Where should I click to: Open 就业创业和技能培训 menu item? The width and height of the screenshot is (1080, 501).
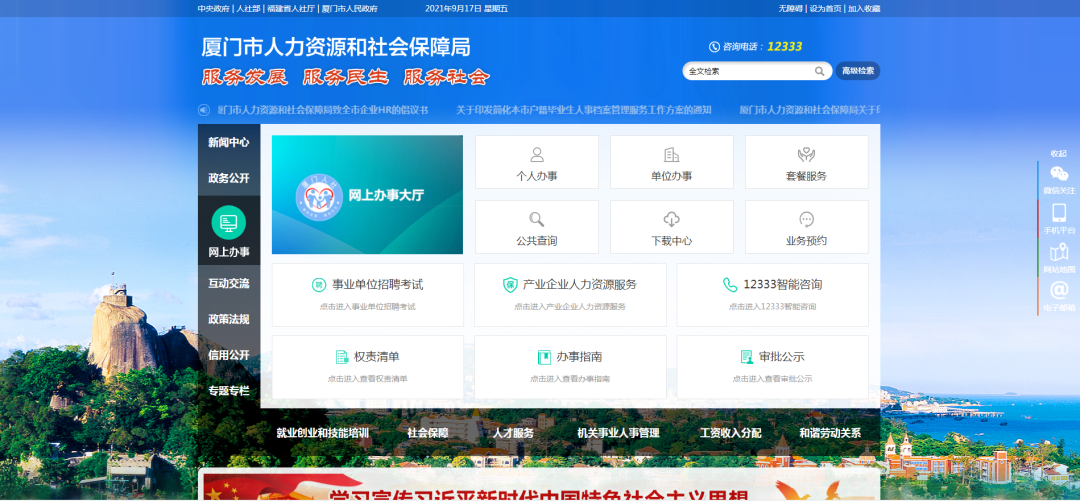322,433
